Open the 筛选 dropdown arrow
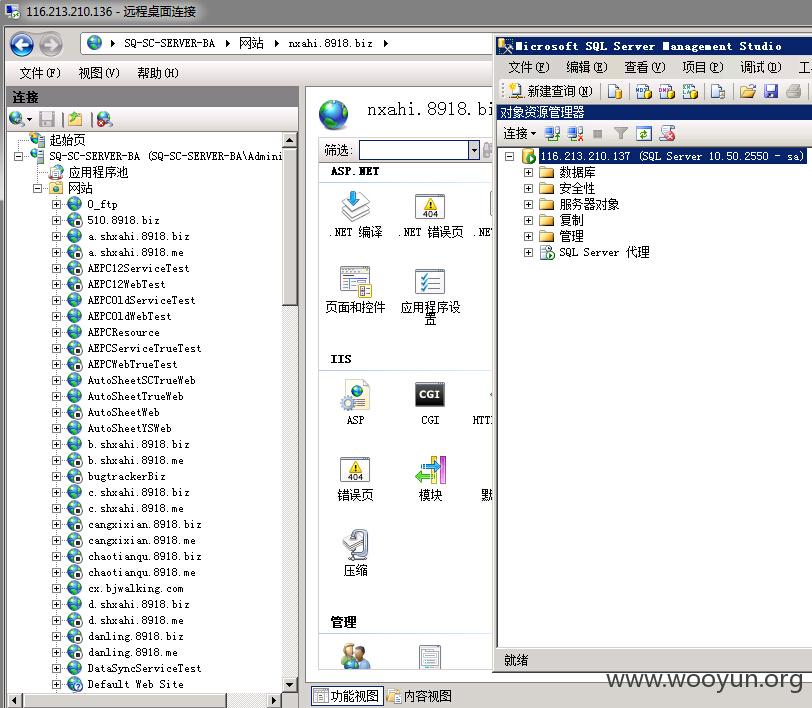812x708 pixels. tap(474, 150)
